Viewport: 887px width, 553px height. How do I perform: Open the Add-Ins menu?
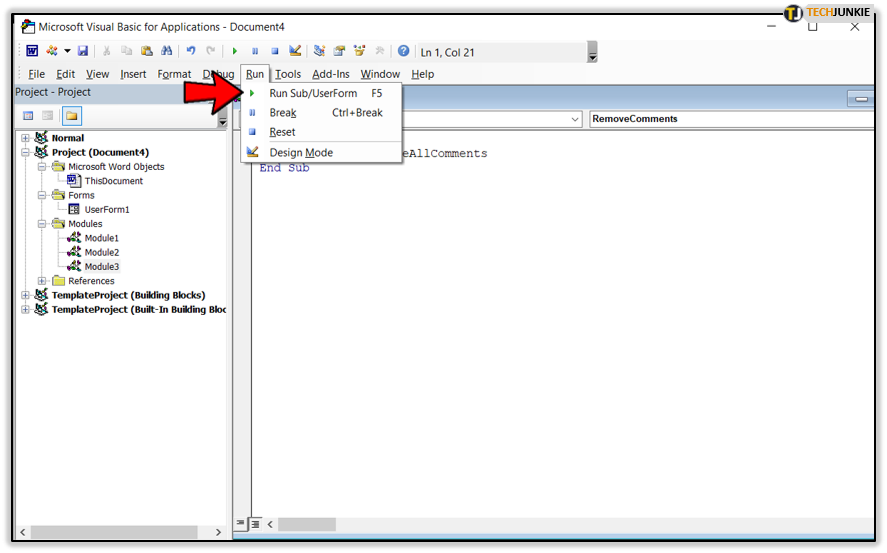click(330, 74)
